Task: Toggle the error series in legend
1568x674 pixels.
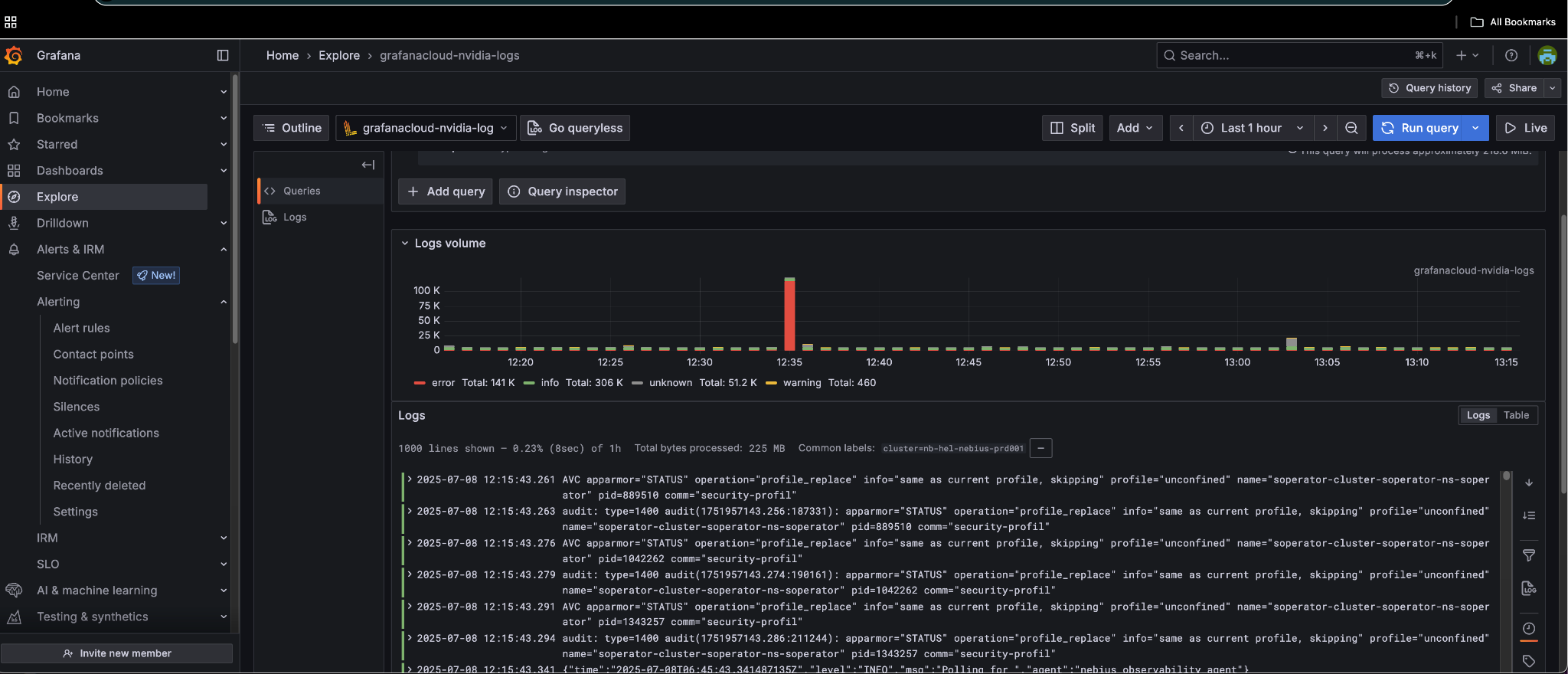Action: coord(443,383)
